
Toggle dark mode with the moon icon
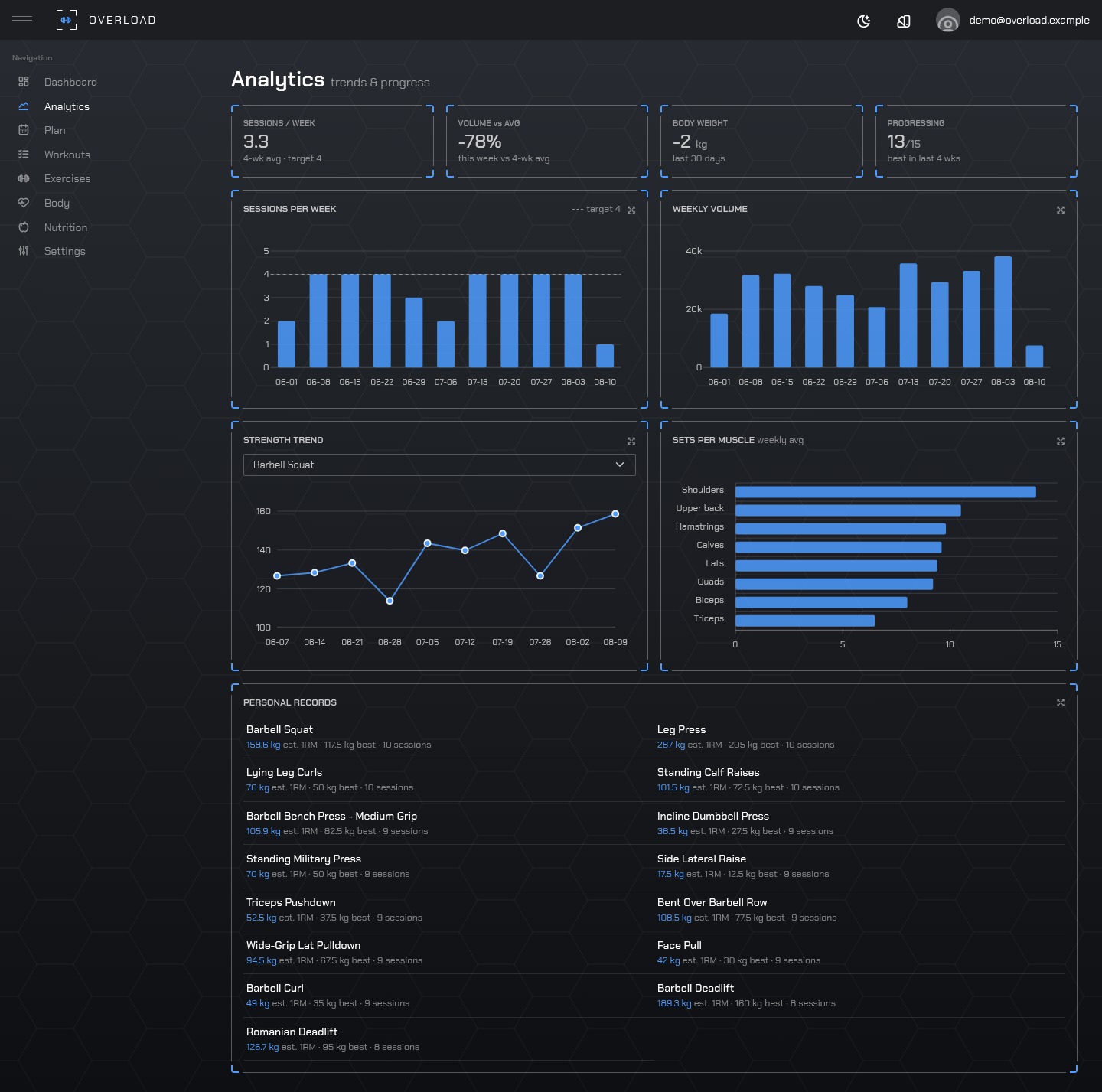tap(864, 21)
